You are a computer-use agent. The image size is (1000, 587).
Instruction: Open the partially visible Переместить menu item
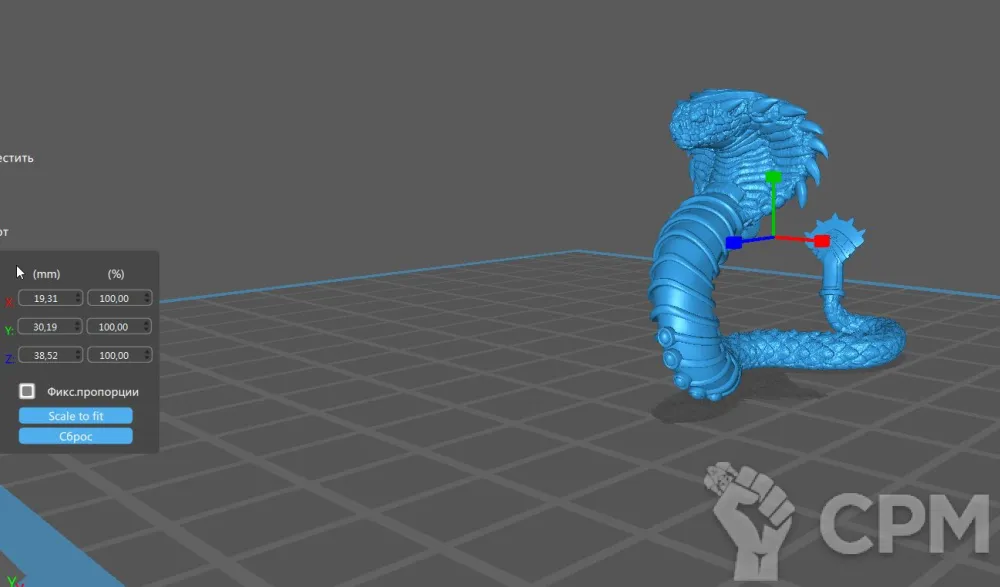(x=16, y=158)
